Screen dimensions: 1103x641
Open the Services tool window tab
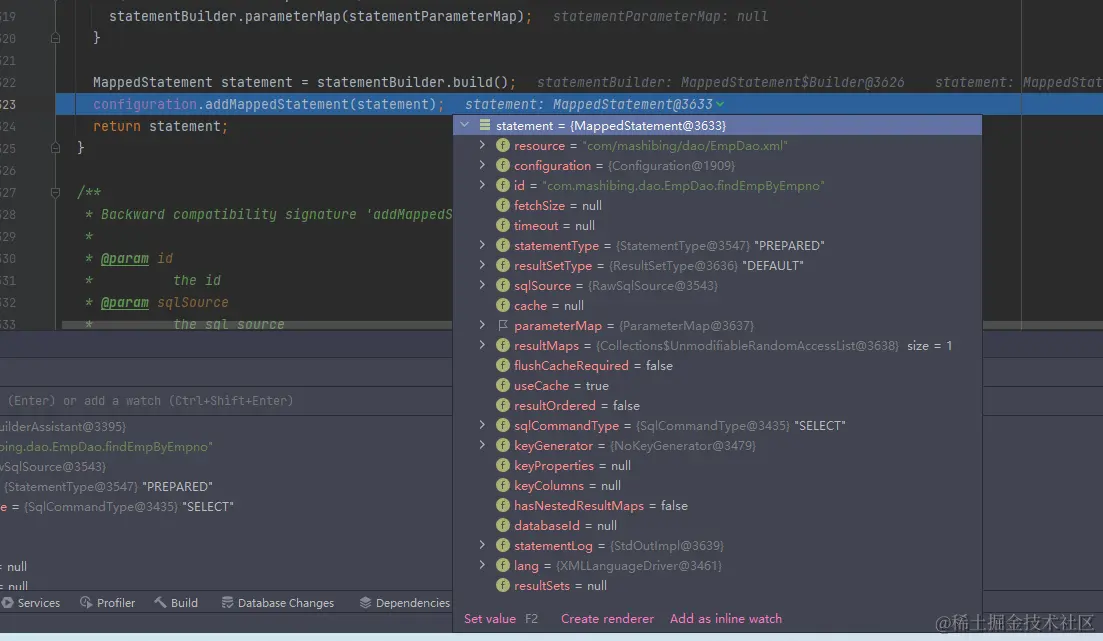[x=31, y=603]
